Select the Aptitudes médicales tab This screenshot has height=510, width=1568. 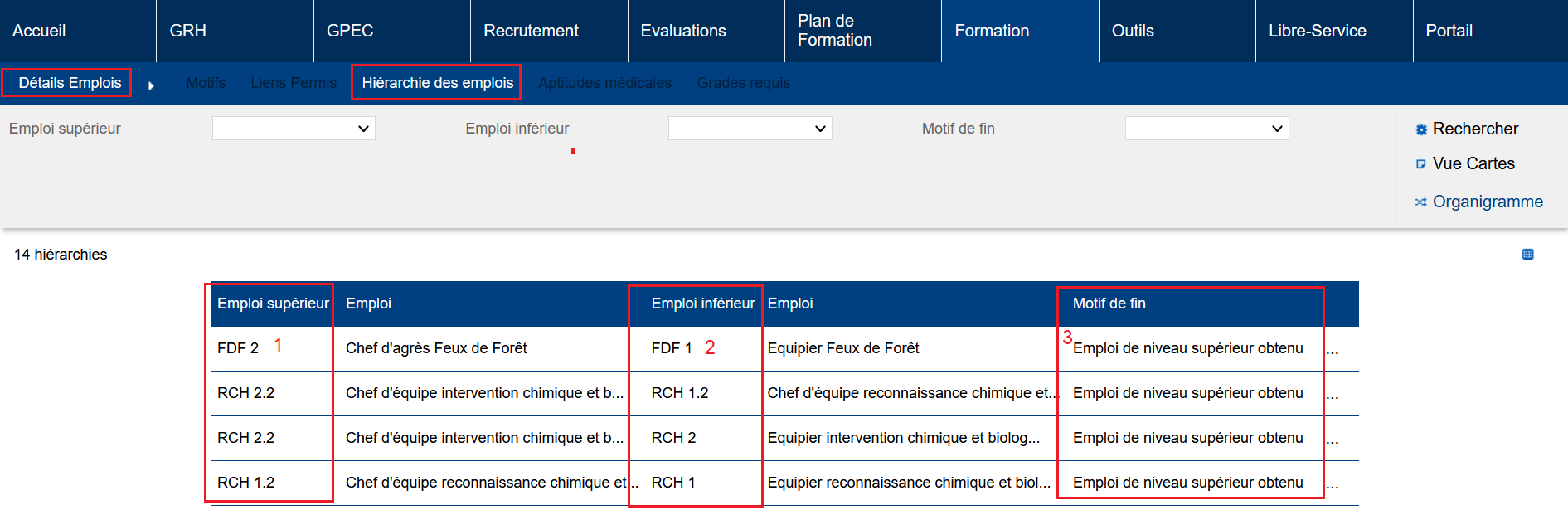604,83
